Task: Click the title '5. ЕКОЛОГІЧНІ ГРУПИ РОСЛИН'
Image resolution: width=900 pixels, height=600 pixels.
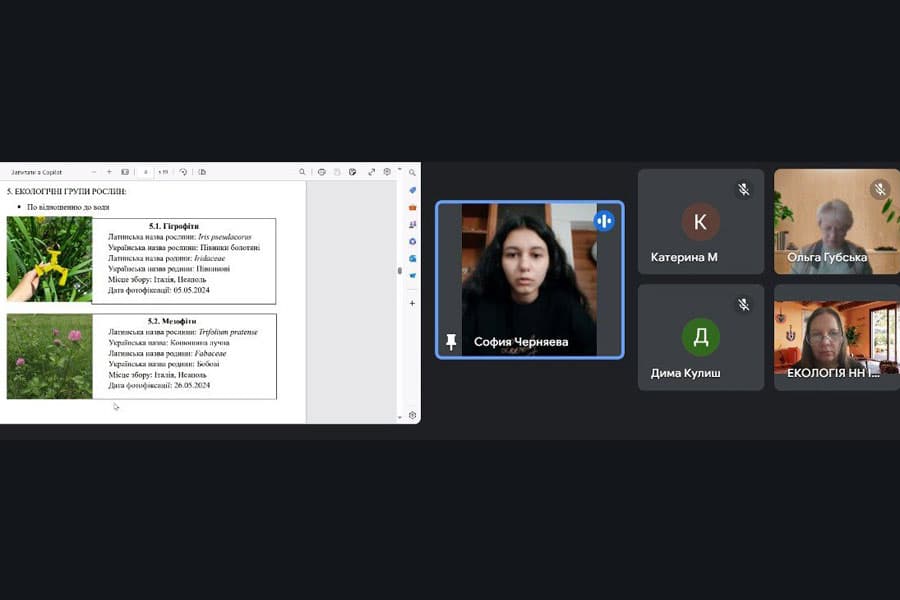Action: tap(66, 191)
